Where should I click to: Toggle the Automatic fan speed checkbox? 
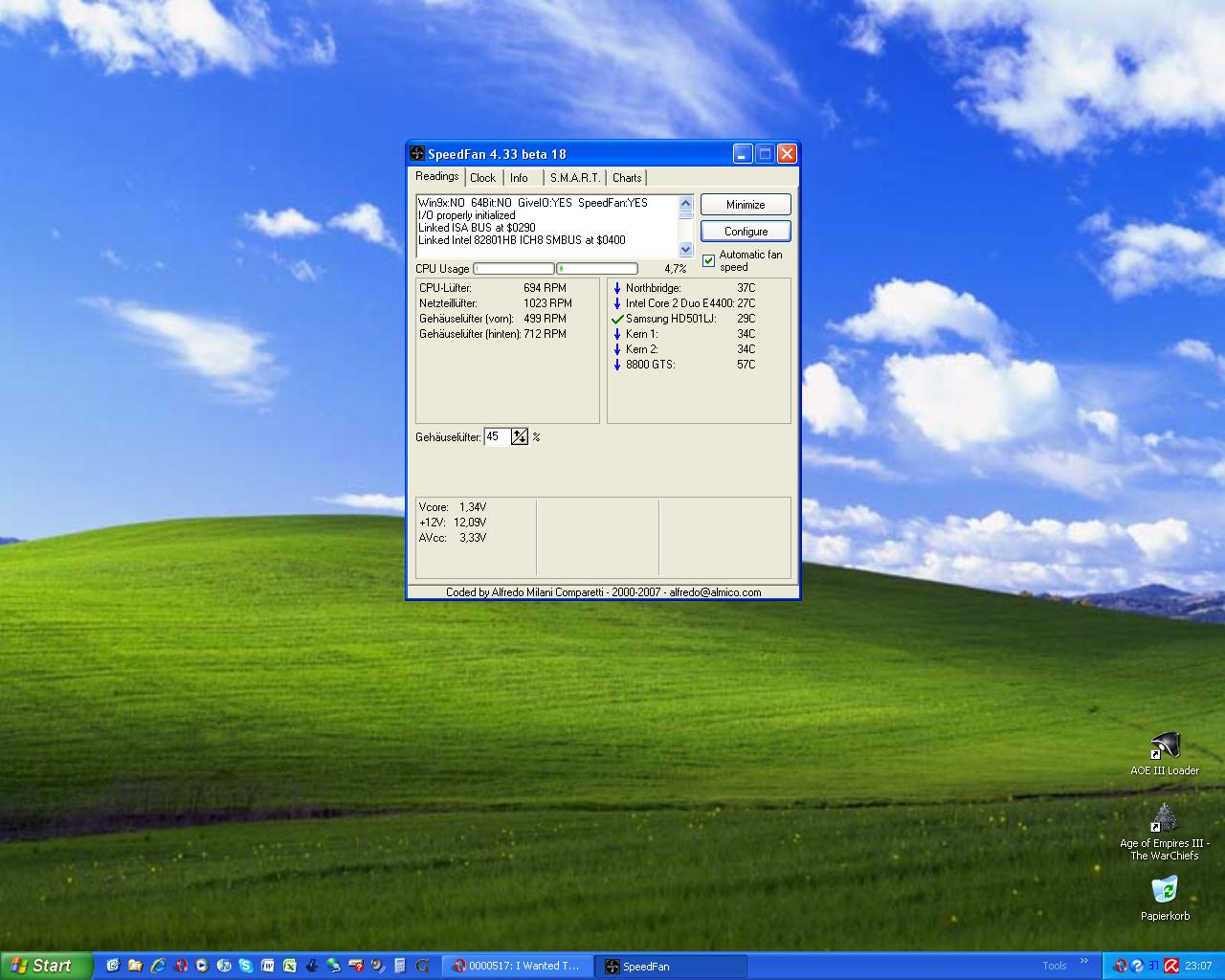pyautogui.click(x=709, y=260)
